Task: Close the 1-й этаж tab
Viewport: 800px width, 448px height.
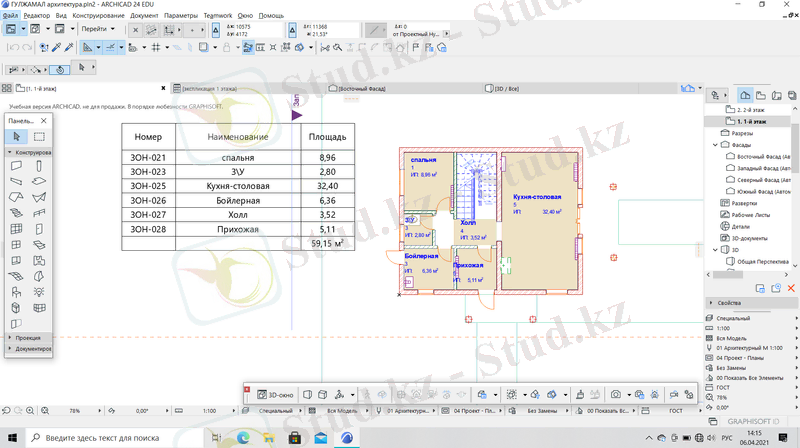Action: [164, 89]
